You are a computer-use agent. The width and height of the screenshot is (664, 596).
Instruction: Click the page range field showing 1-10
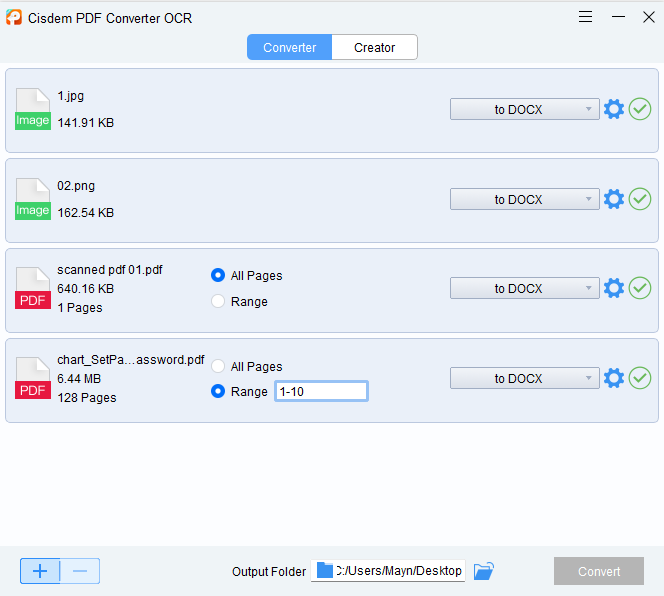321,391
